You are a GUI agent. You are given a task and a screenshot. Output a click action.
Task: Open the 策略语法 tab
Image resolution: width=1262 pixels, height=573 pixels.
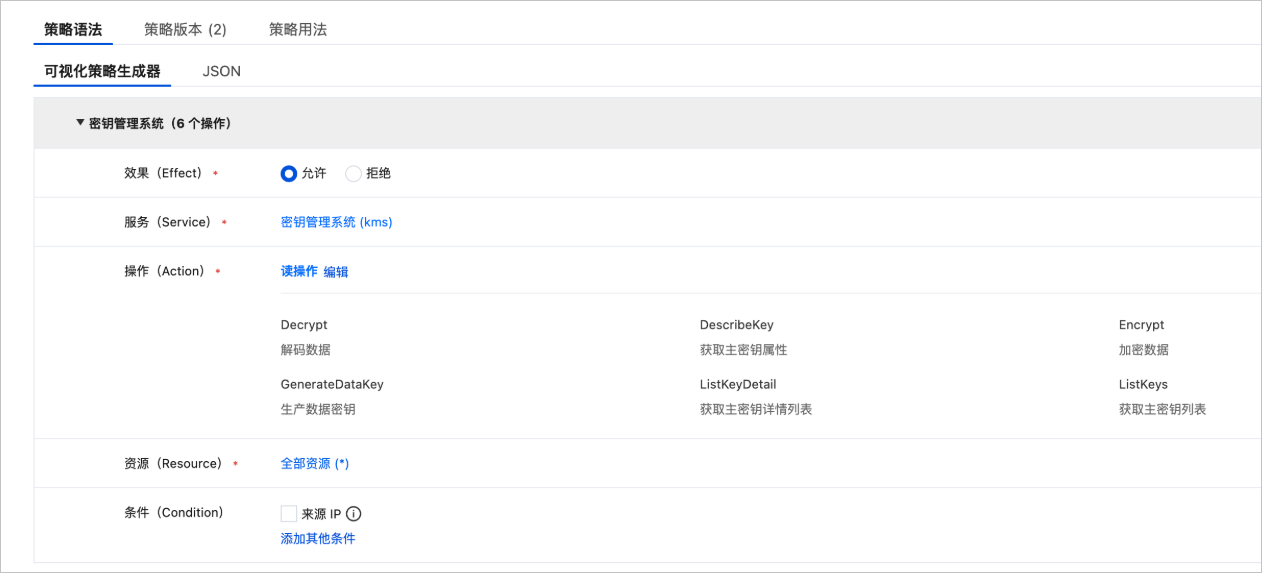(73, 29)
